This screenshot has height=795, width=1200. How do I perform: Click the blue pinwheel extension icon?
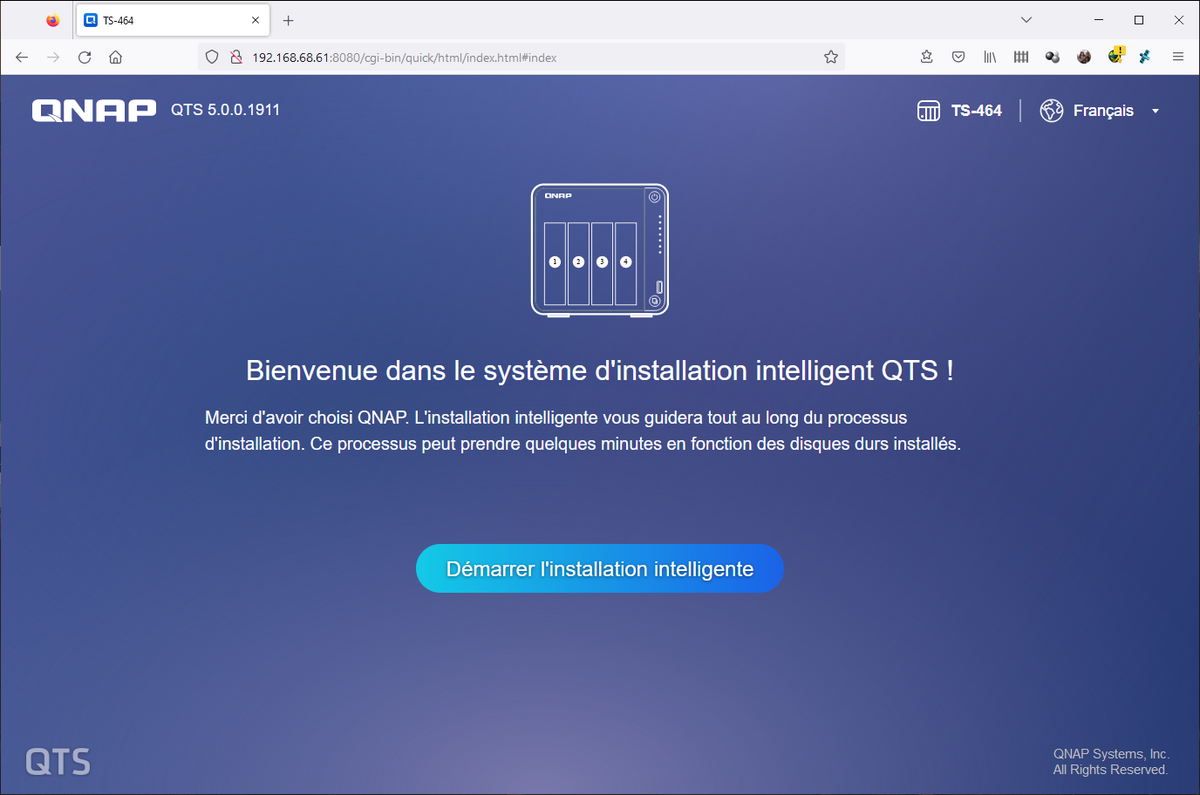pos(1146,57)
